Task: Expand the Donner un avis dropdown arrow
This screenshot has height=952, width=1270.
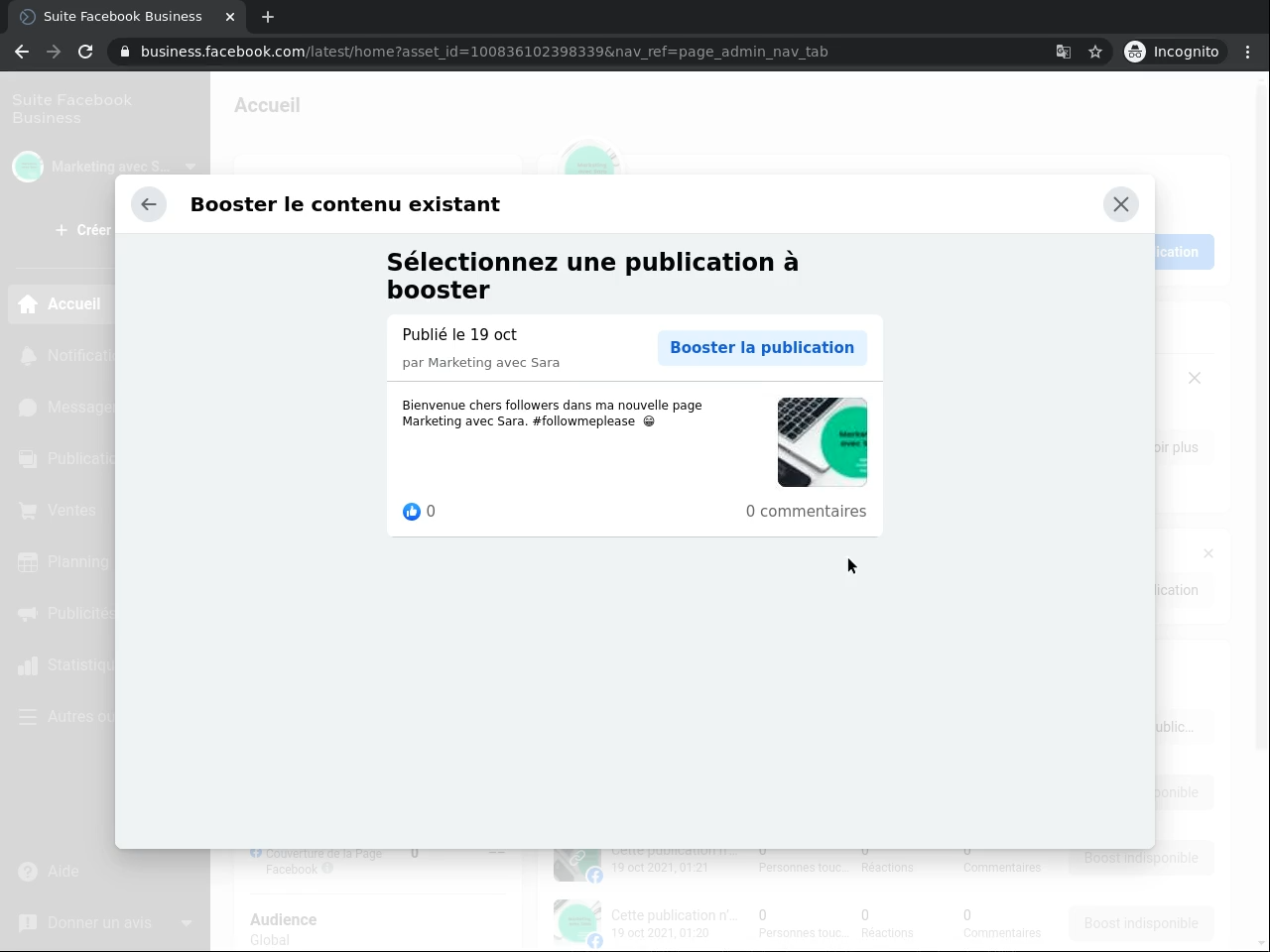Action: (187, 923)
